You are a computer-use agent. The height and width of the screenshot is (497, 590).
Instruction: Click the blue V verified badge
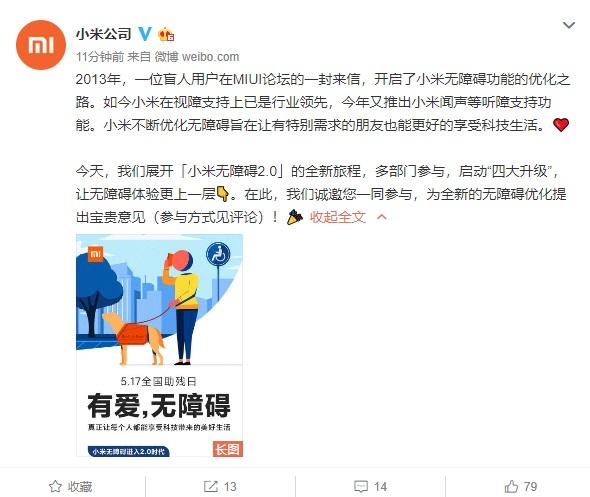(145, 34)
